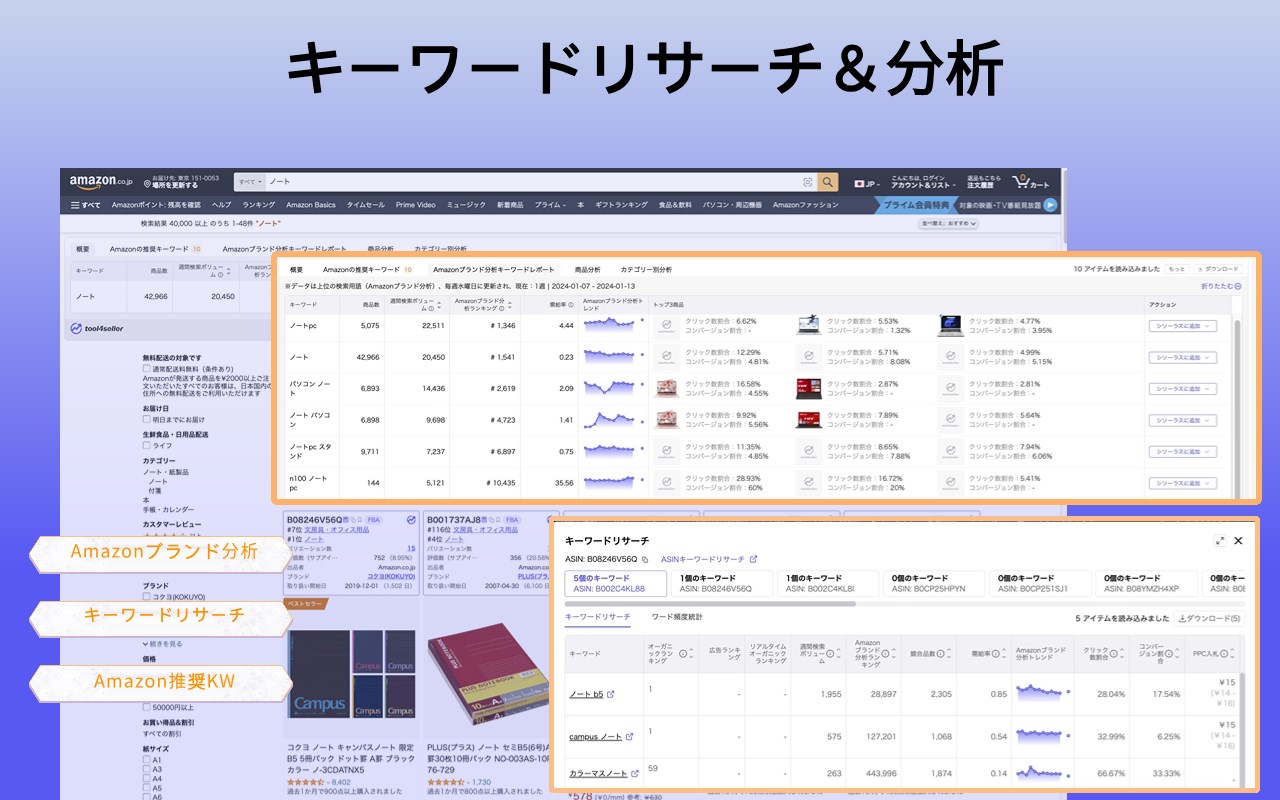
Task: Click the play arrow beside TV番組見放題
Action: 1050,205
